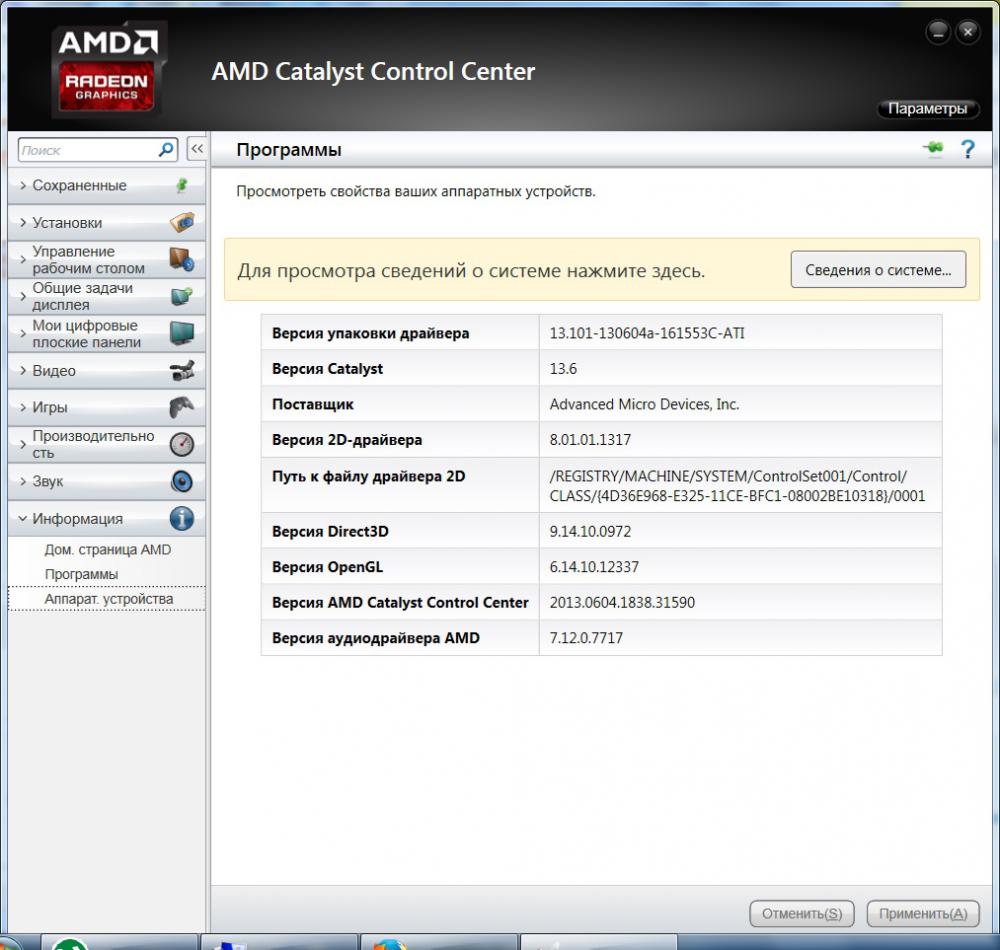Select Дом. страница AMD in sidebar

[x=107, y=550]
